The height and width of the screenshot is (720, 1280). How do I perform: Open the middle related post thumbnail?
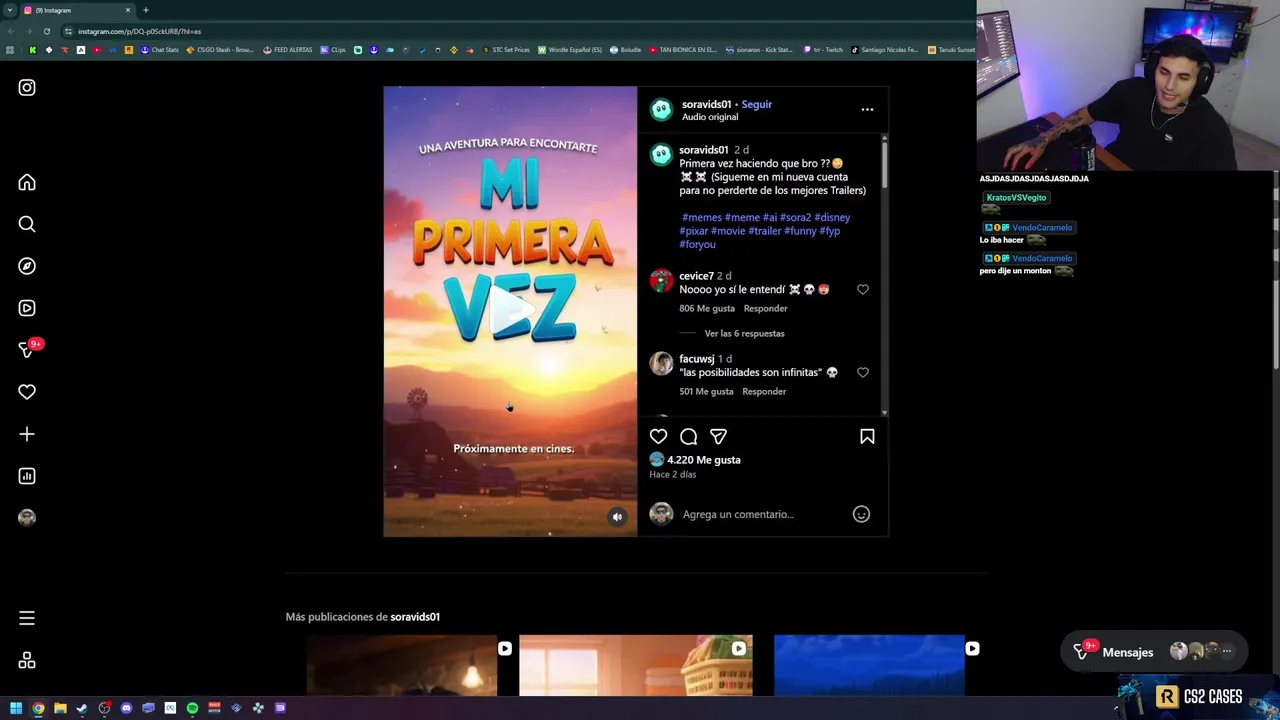(x=636, y=665)
